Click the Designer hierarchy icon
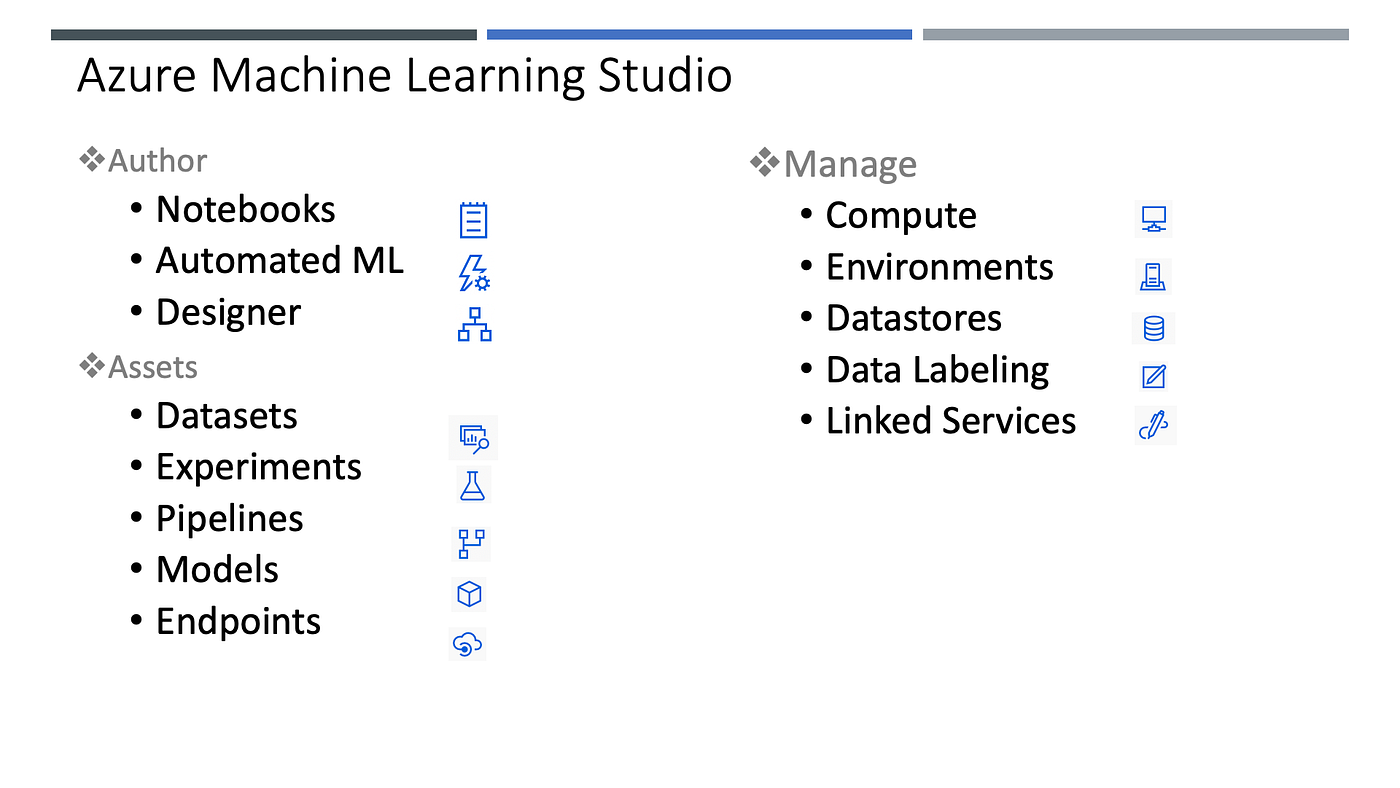This screenshot has width=1400, height=788. pos(475,325)
